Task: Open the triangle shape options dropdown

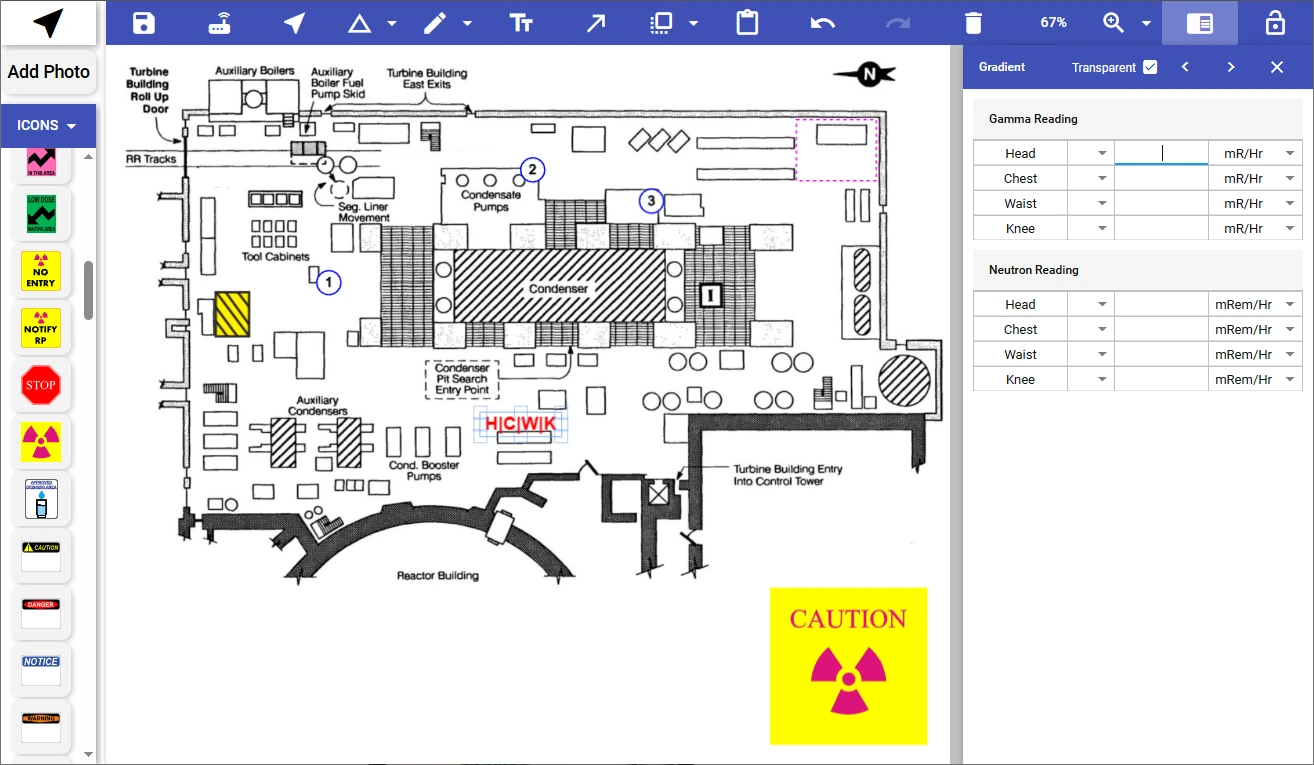Action: coord(392,24)
